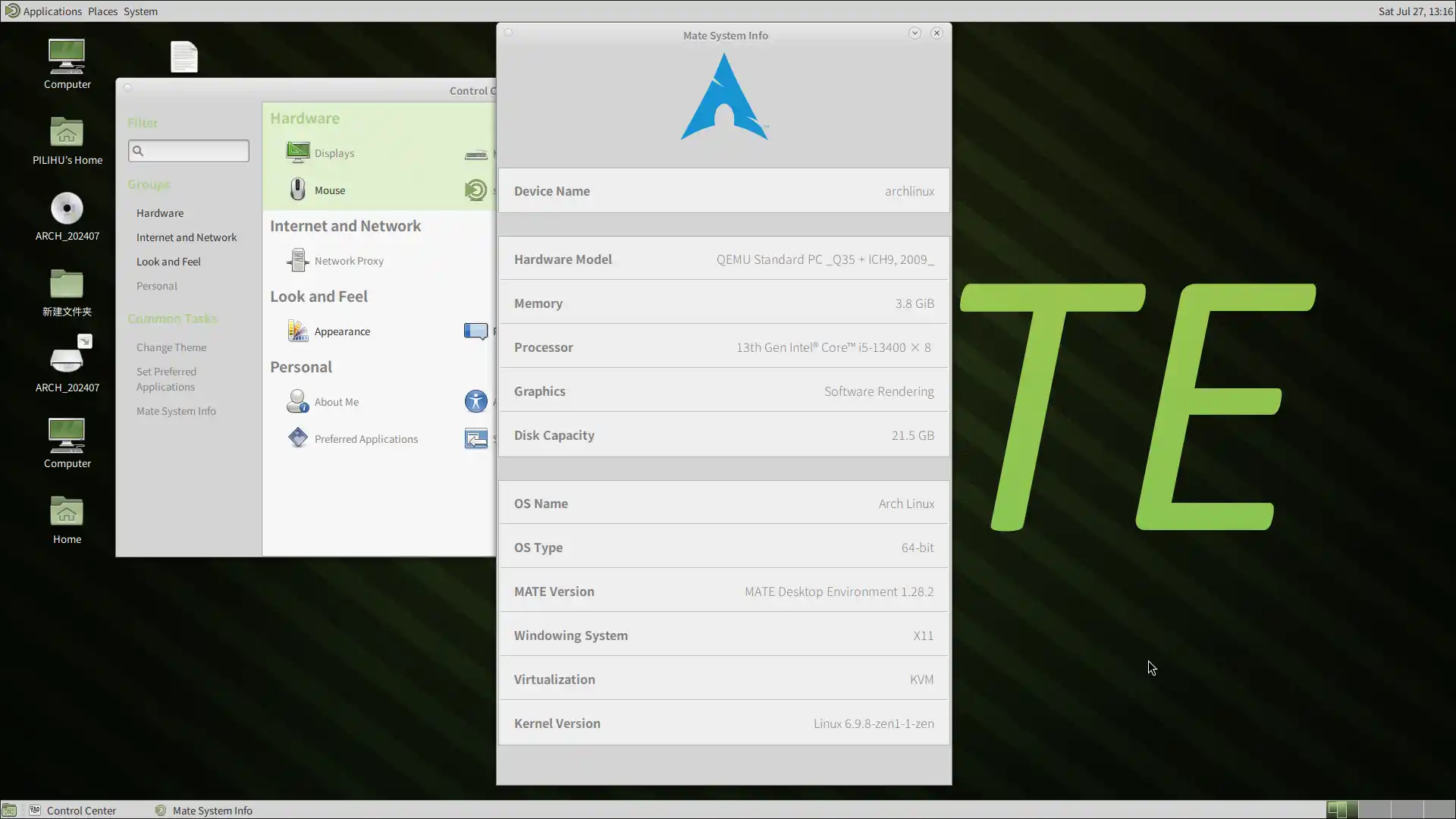Screen dimensions: 1456x819
Task: Click the text document icon on desktop
Action: point(184,57)
